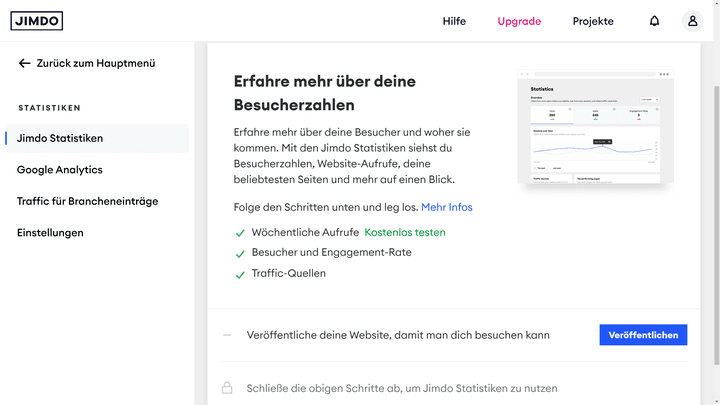Click the text Traffic-Quellen
The height and width of the screenshot is (405, 720).
(289, 273)
